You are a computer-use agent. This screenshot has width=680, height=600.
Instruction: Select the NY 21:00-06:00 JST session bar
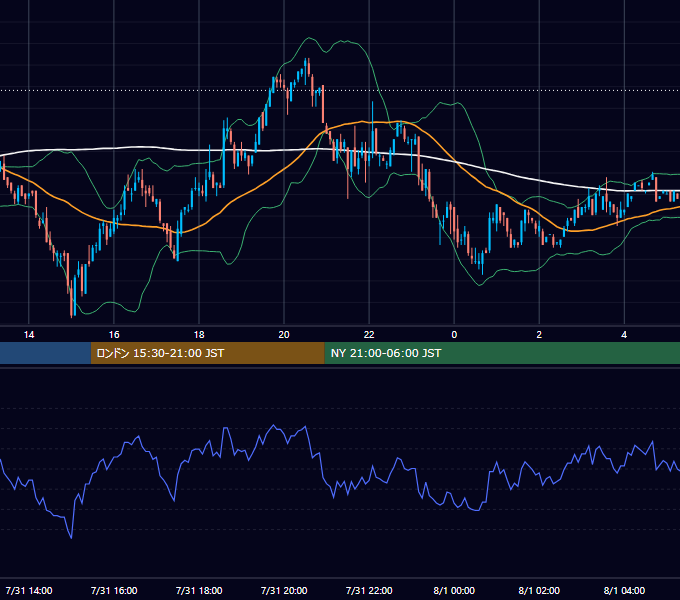pyautogui.click(x=502, y=353)
